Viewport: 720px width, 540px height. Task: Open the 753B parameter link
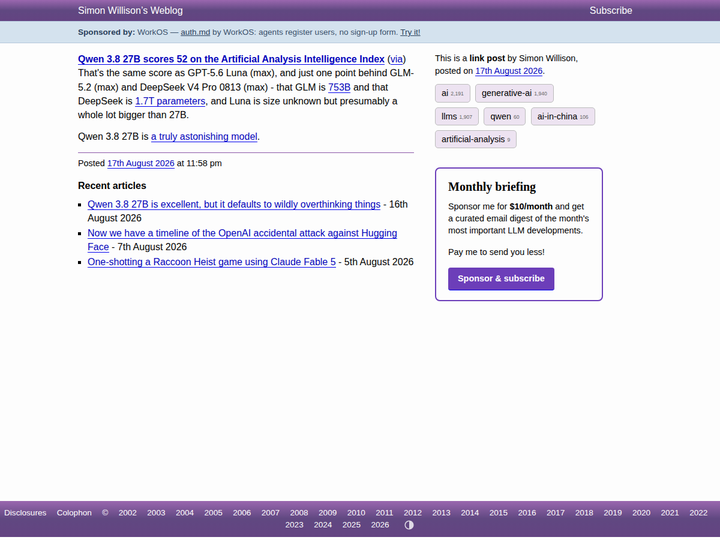click(339, 87)
